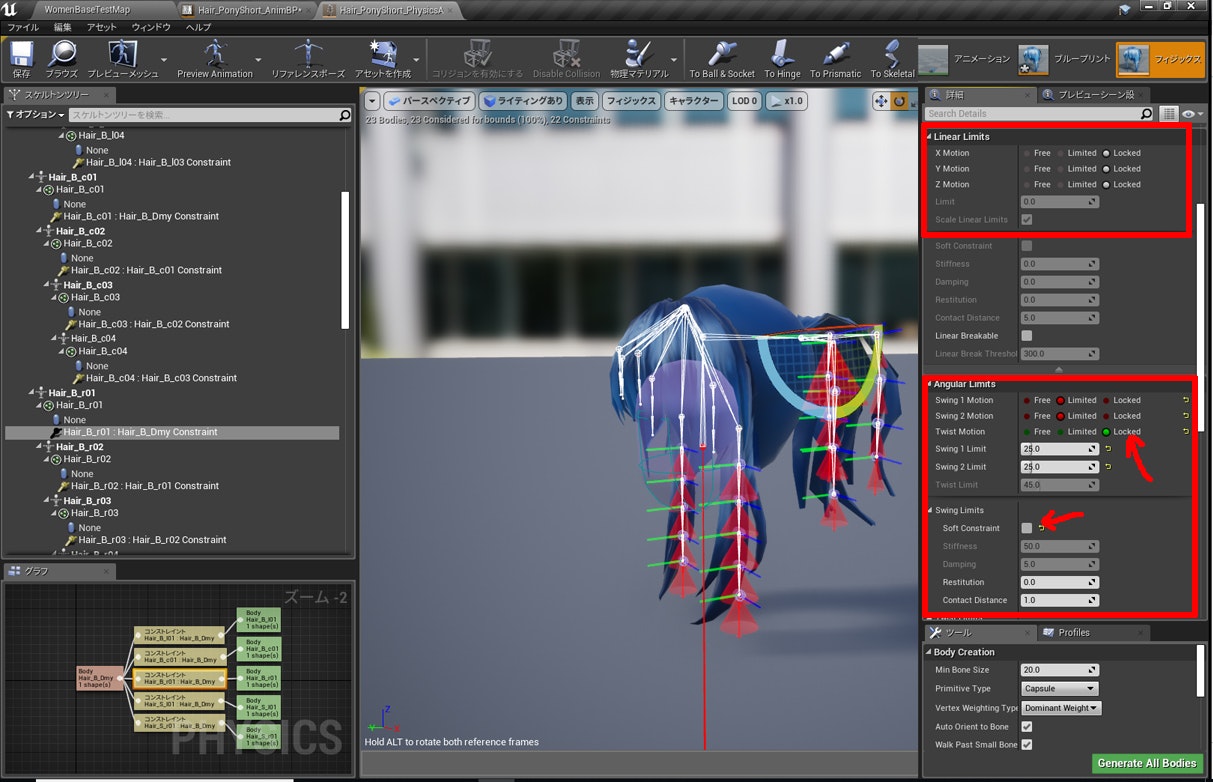Reset Swing 2 Limit to default arrow

[1108, 467]
